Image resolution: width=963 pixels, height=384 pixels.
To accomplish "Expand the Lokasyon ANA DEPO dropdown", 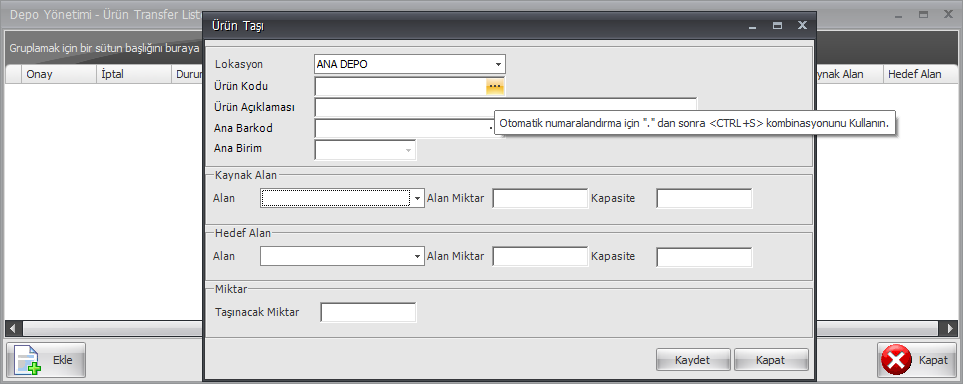I will click(x=498, y=64).
